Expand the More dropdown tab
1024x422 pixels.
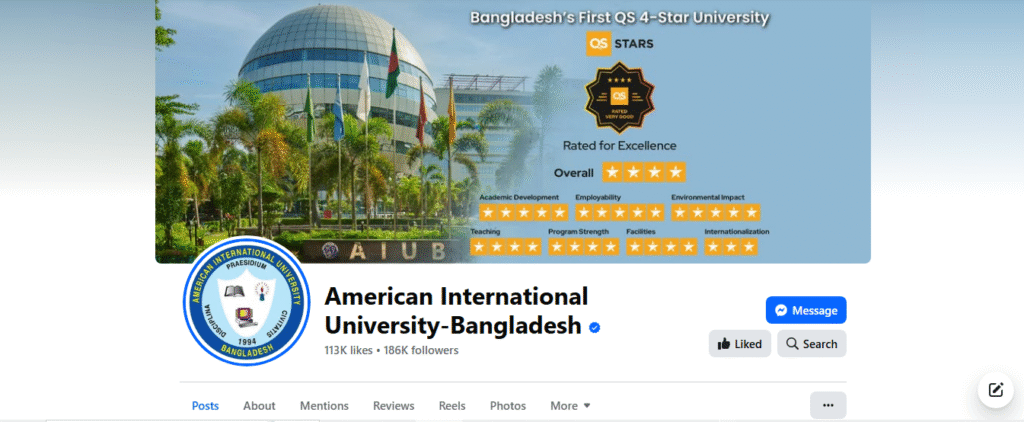point(570,406)
